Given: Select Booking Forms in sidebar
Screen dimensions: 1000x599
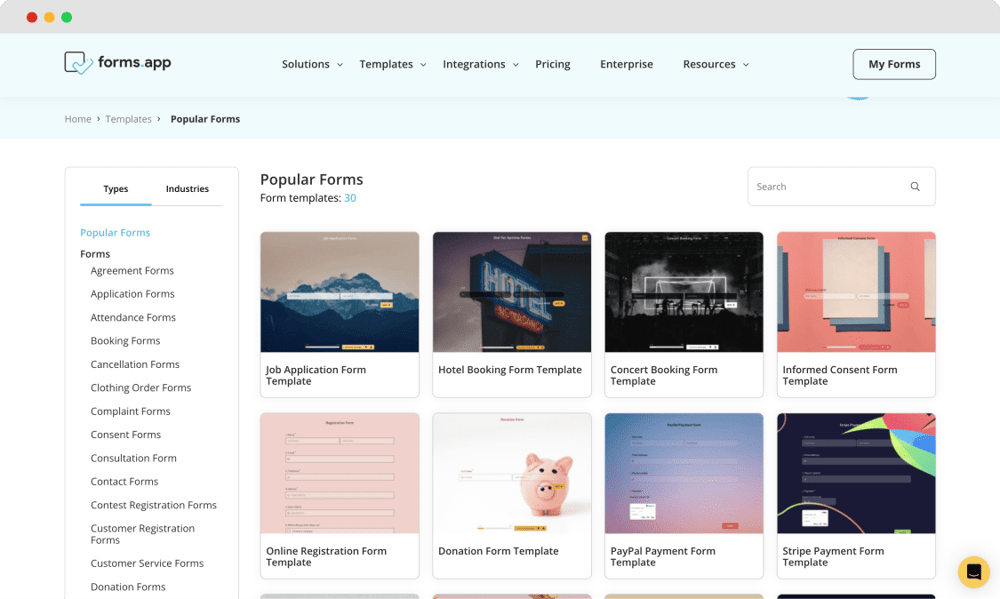Looking at the screenshot, I should pyautogui.click(x=125, y=341).
